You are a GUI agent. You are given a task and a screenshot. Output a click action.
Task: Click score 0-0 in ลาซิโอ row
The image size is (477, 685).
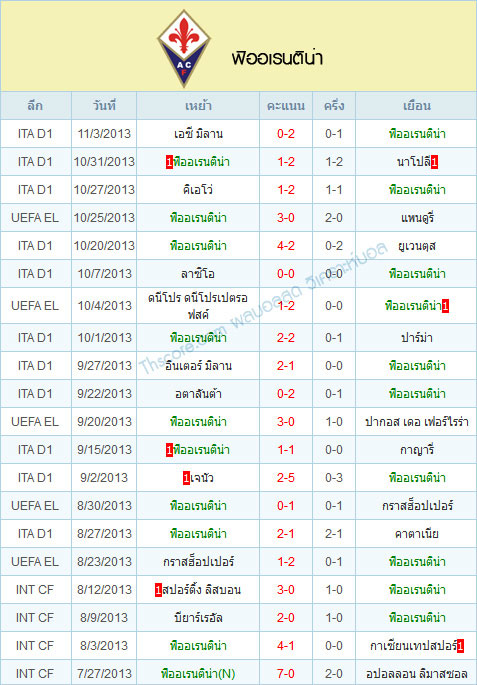point(286,273)
